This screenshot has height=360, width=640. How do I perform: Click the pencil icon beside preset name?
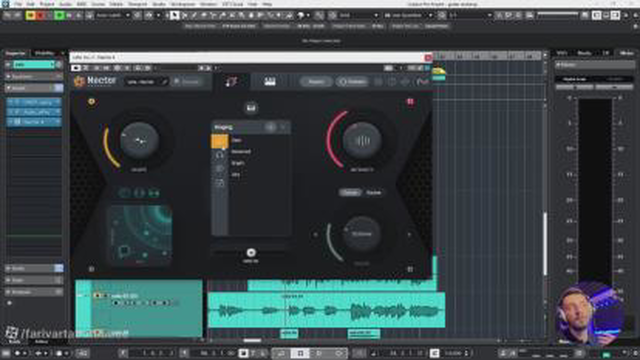pyautogui.click(x=164, y=82)
